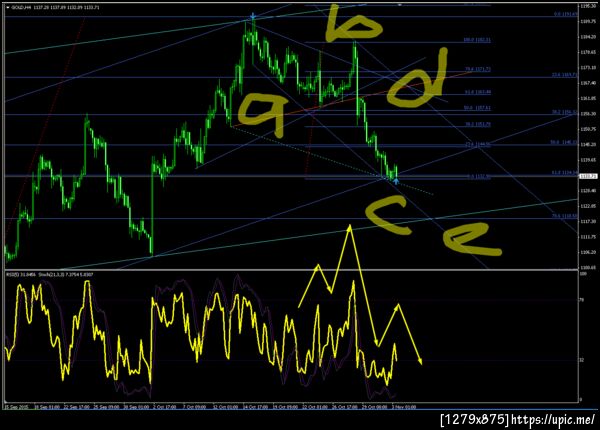The image size is (600, 430).
Task: Click the 1150.75 price axis label
Action: (588, 129)
